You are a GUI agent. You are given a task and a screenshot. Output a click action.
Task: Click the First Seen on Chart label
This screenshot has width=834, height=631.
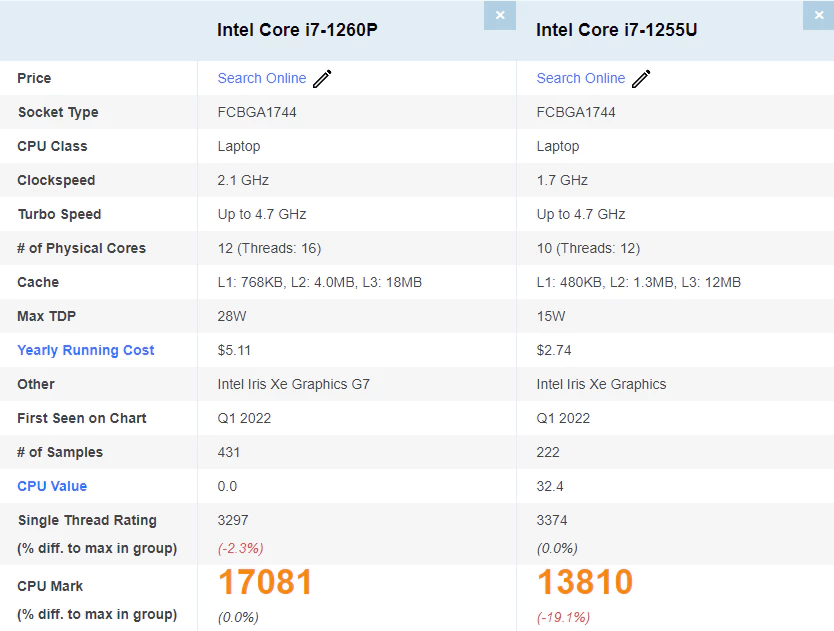tap(81, 418)
